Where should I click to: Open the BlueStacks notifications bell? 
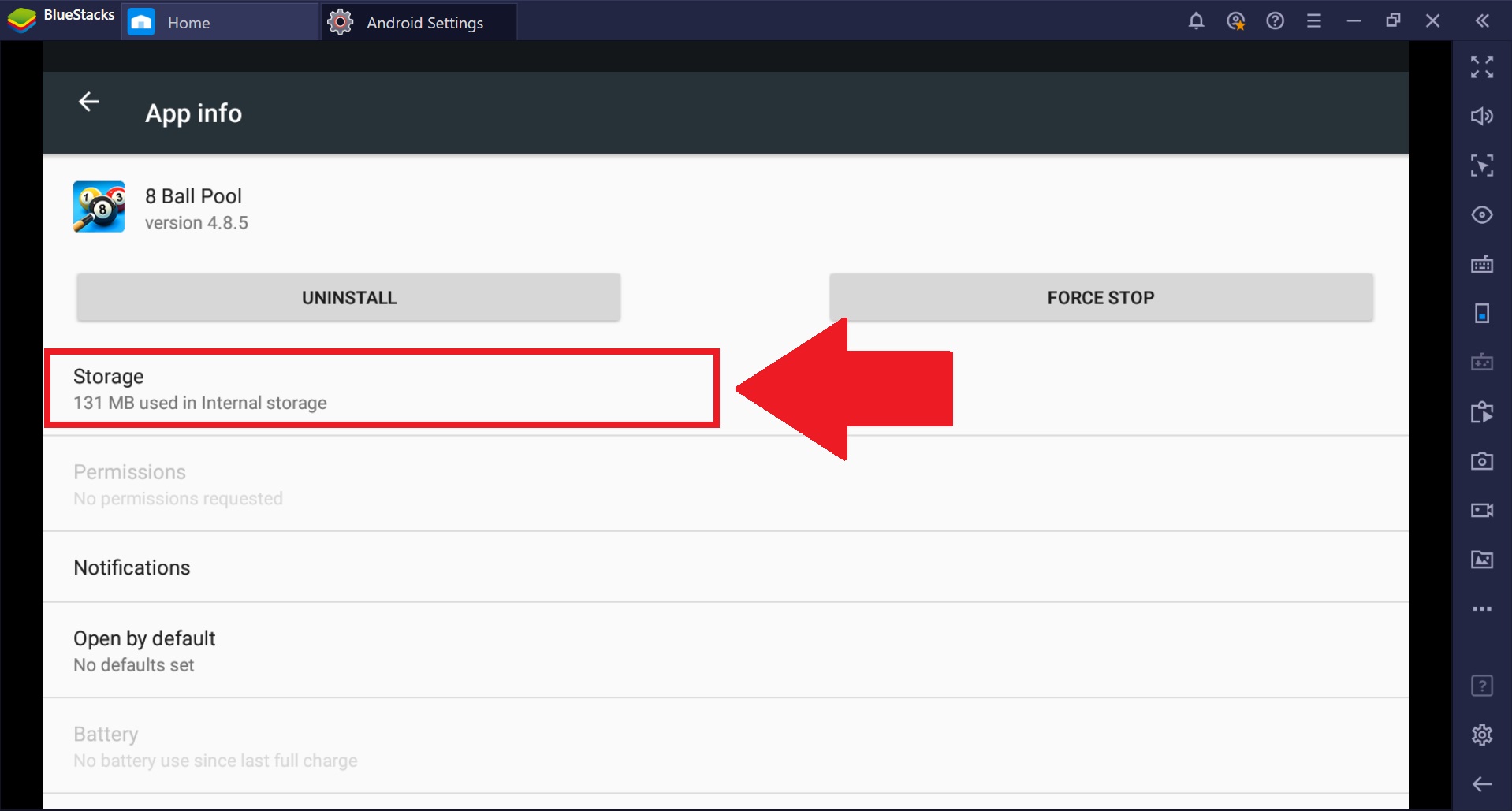pyautogui.click(x=1196, y=21)
